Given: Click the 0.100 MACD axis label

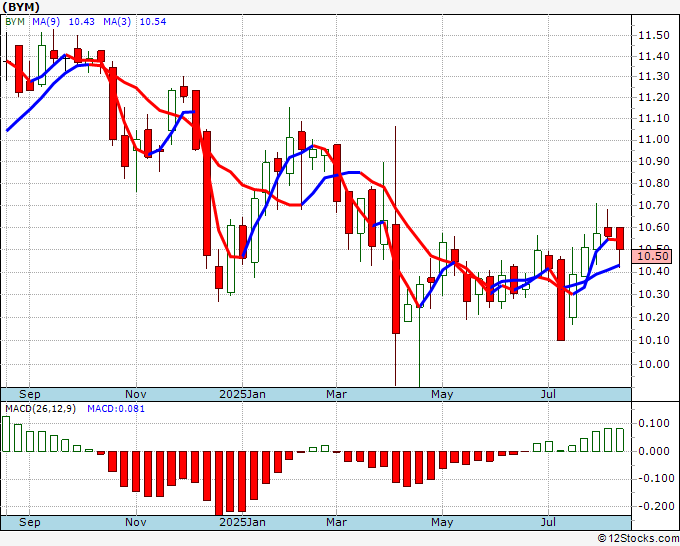Looking at the screenshot, I should click(654, 424).
